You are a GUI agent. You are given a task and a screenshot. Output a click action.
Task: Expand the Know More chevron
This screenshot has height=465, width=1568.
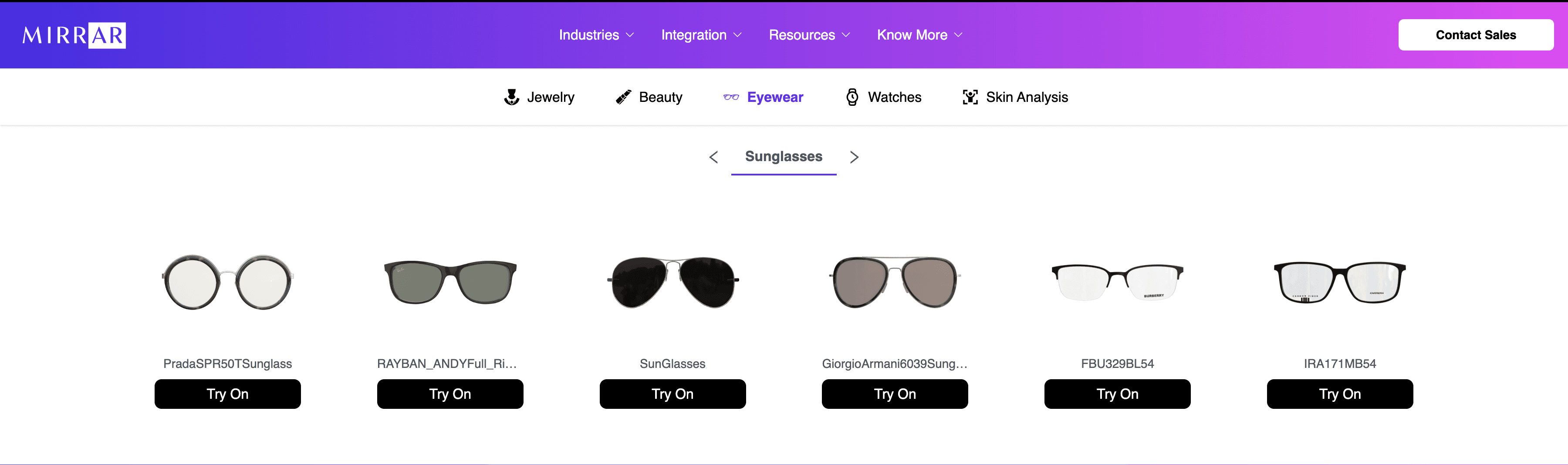958,35
